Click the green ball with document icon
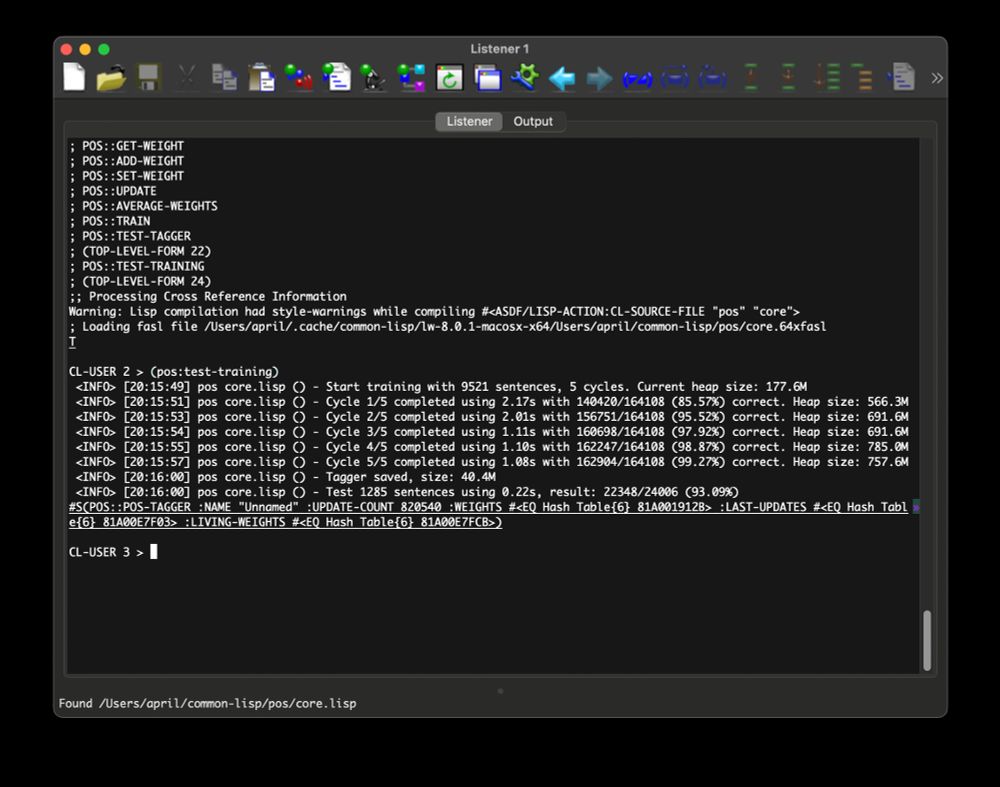Viewport: 1000px width, 787px height. 337,78
